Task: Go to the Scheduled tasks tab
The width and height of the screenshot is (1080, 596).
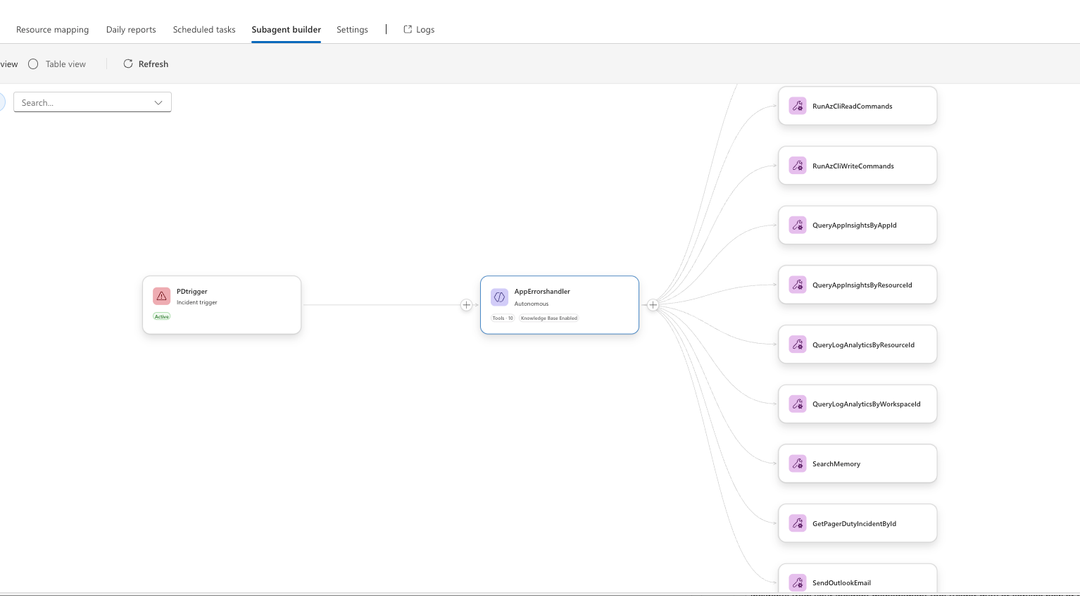Action: [204, 30]
